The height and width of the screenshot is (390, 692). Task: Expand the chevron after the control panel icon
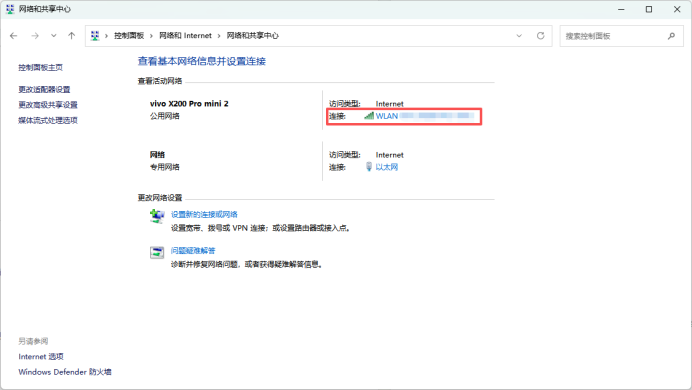[x=106, y=36]
